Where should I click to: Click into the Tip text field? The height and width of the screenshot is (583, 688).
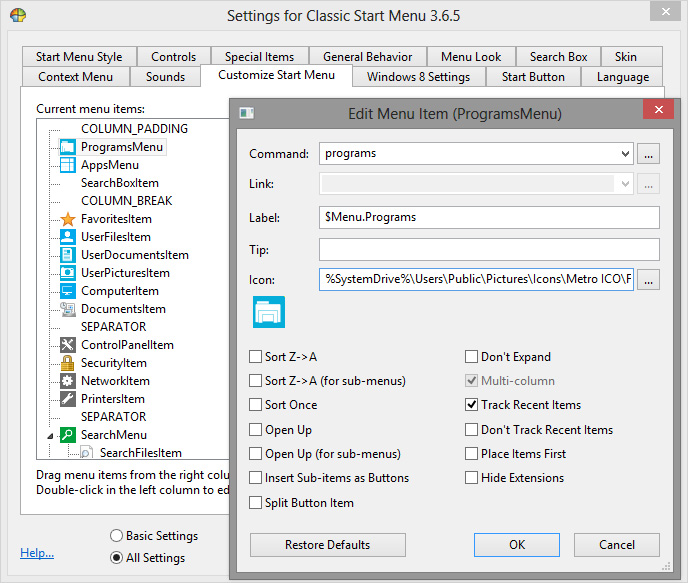(x=489, y=250)
